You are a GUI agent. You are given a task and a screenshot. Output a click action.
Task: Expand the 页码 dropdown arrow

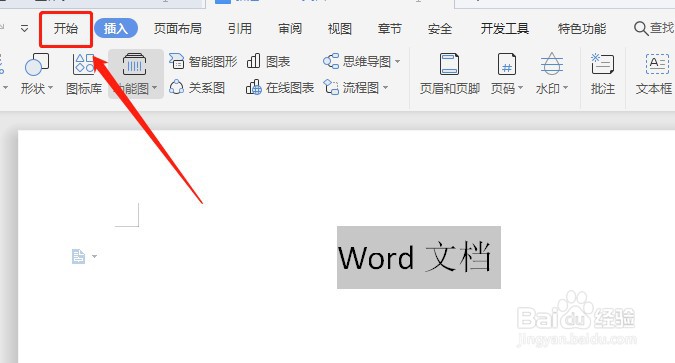click(520, 88)
